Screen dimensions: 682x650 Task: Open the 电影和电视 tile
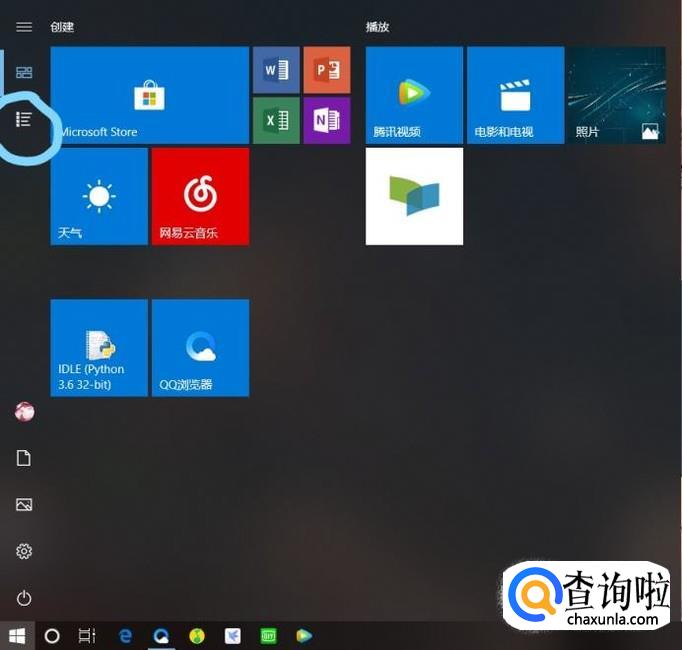pyautogui.click(x=515, y=95)
